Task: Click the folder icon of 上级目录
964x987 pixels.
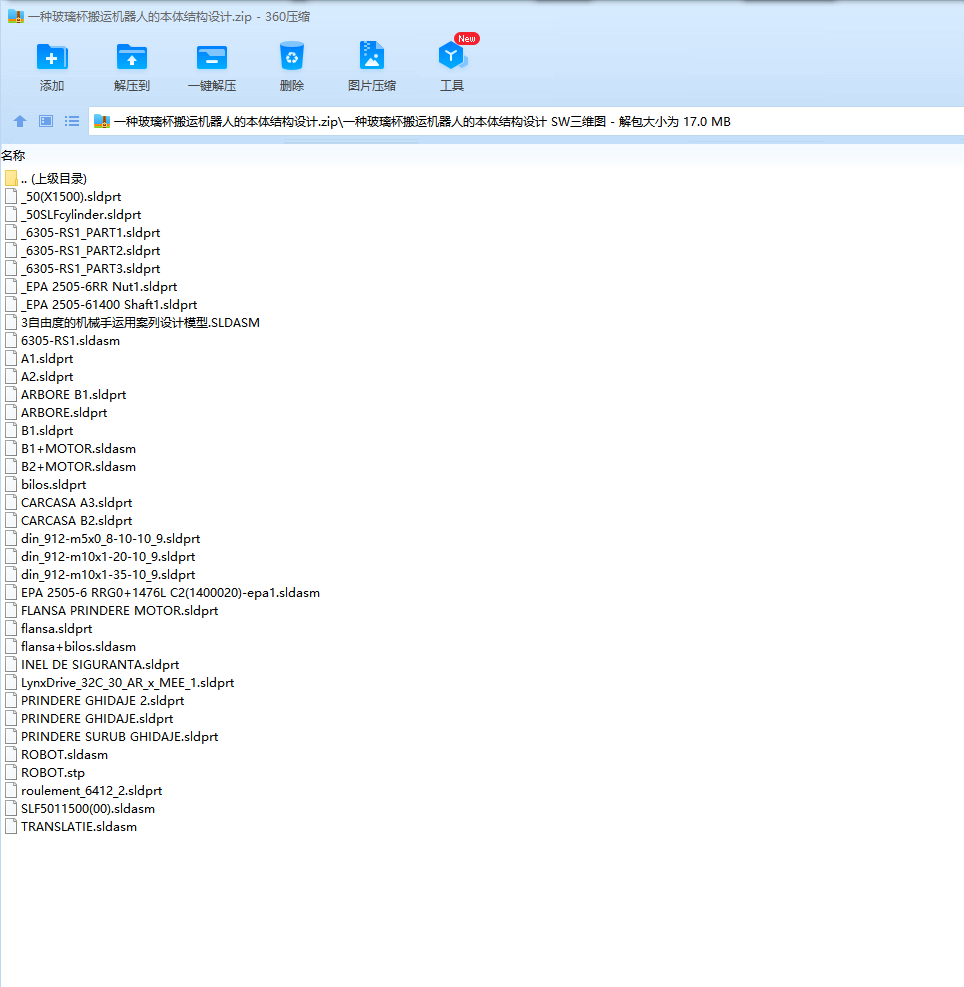Action: coord(11,178)
